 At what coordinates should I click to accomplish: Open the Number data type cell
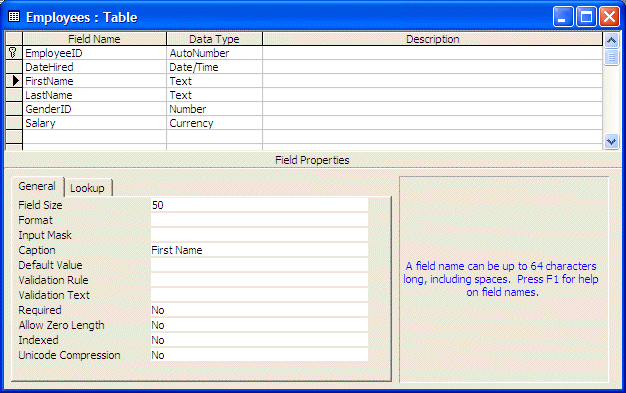point(214,109)
